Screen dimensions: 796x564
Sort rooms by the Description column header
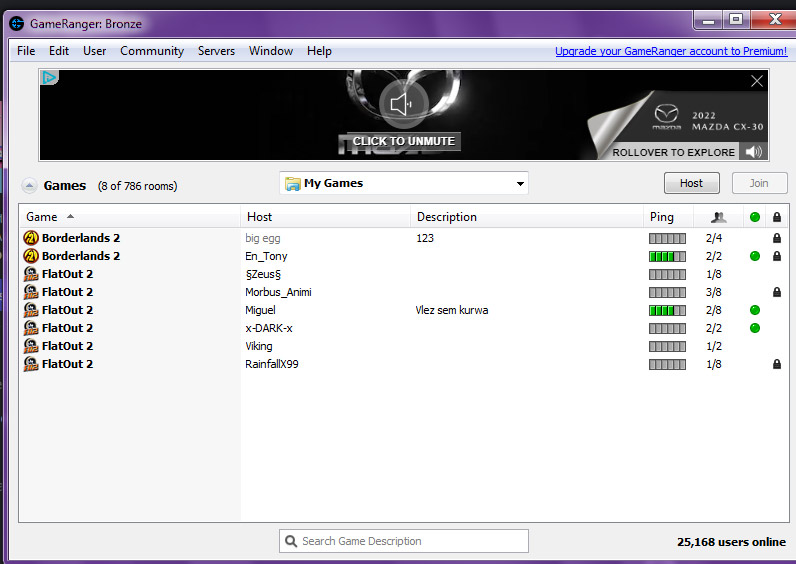coord(526,217)
